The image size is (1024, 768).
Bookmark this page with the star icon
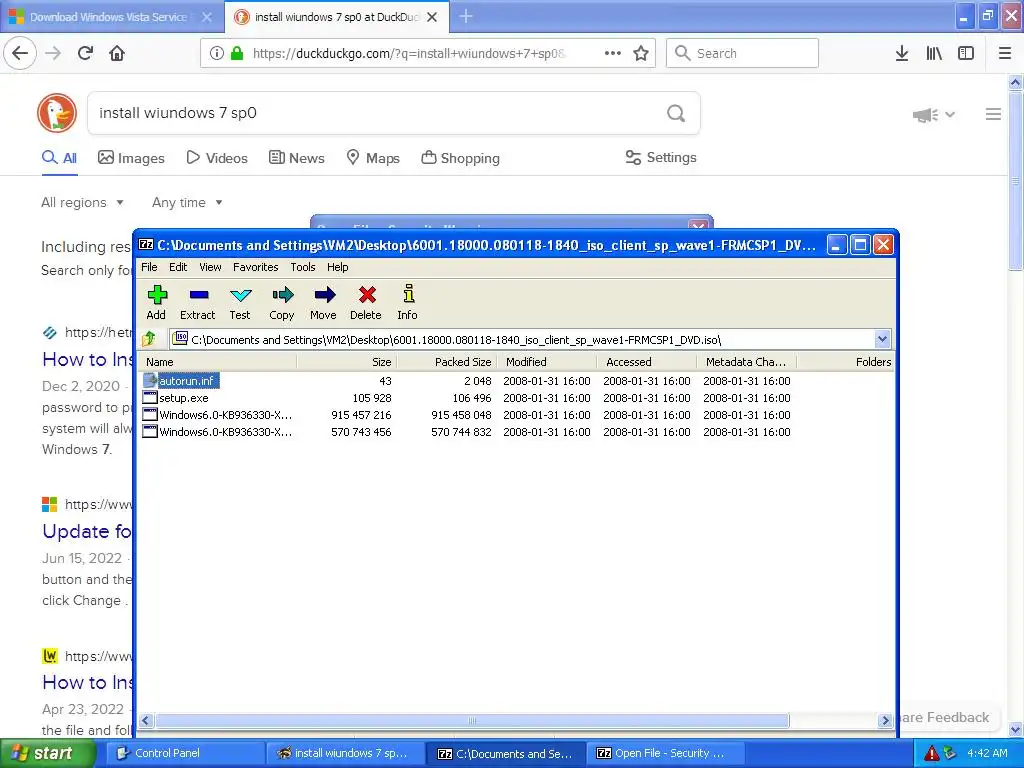click(641, 53)
